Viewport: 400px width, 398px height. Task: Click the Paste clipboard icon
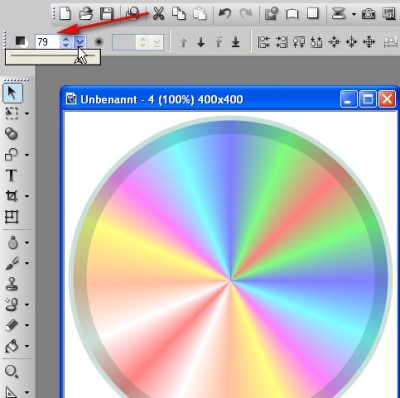coord(199,14)
